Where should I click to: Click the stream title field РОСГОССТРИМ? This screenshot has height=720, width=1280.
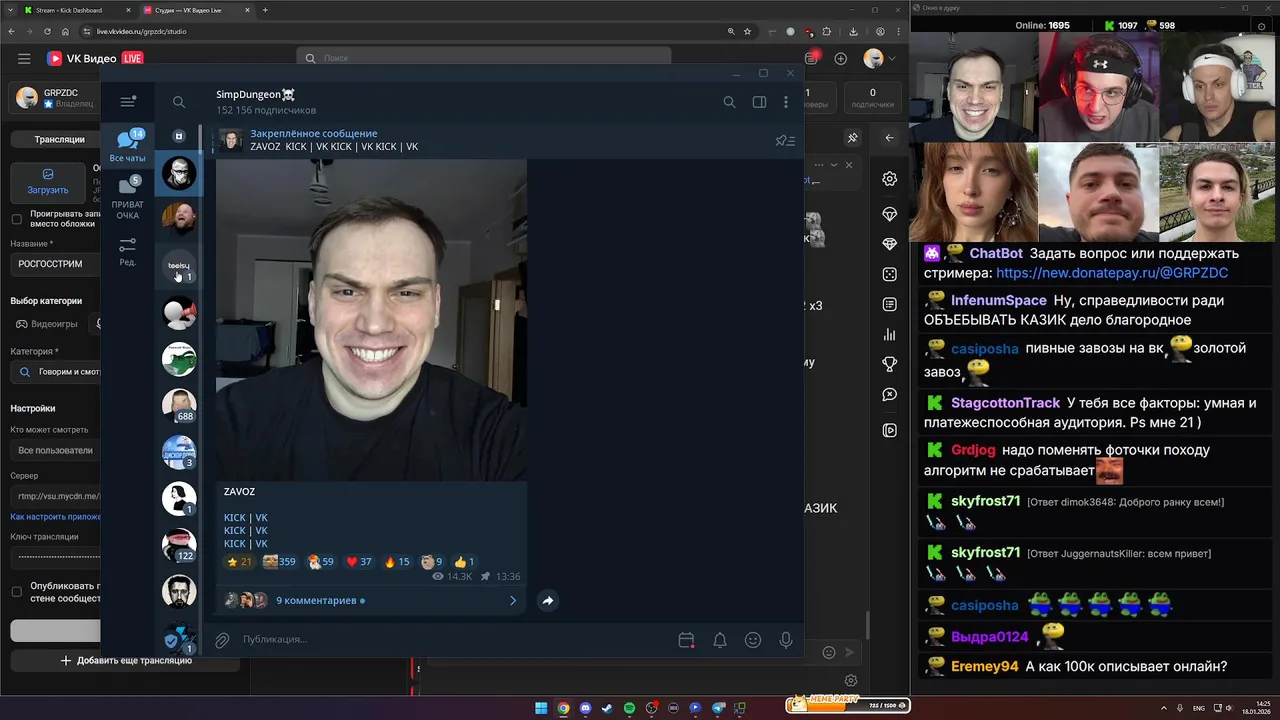pos(55,264)
